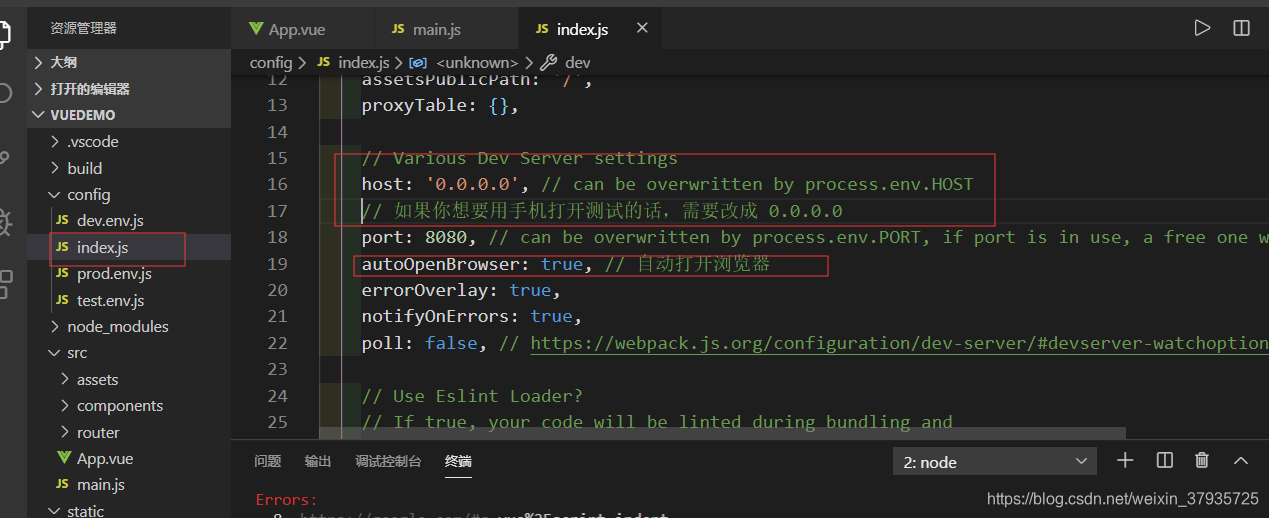Select the index.js editor tab
Screen dimensions: 1269x518
pos(590,29)
